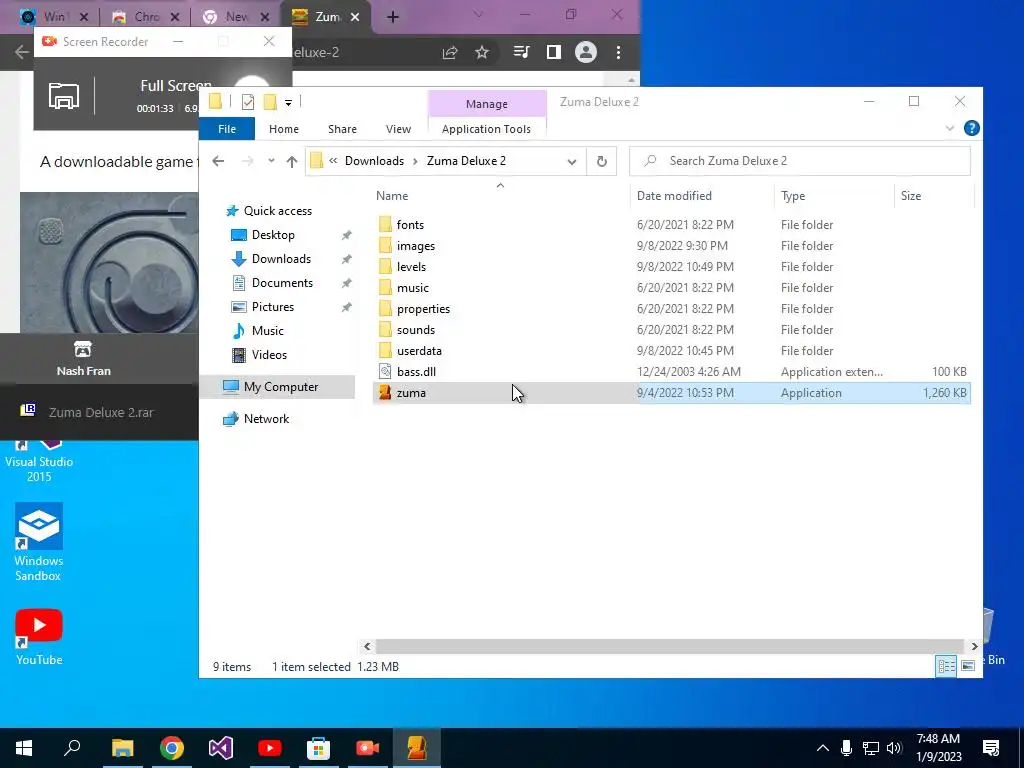Viewport: 1024px width, 768px height.
Task: Expand the ribbon with the chevron
Action: [950, 128]
